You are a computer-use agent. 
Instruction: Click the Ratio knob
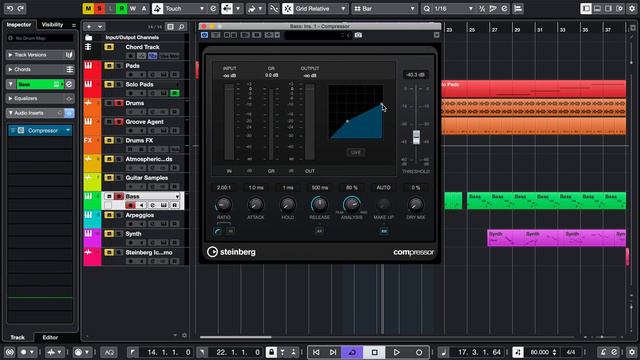[x=223, y=204]
